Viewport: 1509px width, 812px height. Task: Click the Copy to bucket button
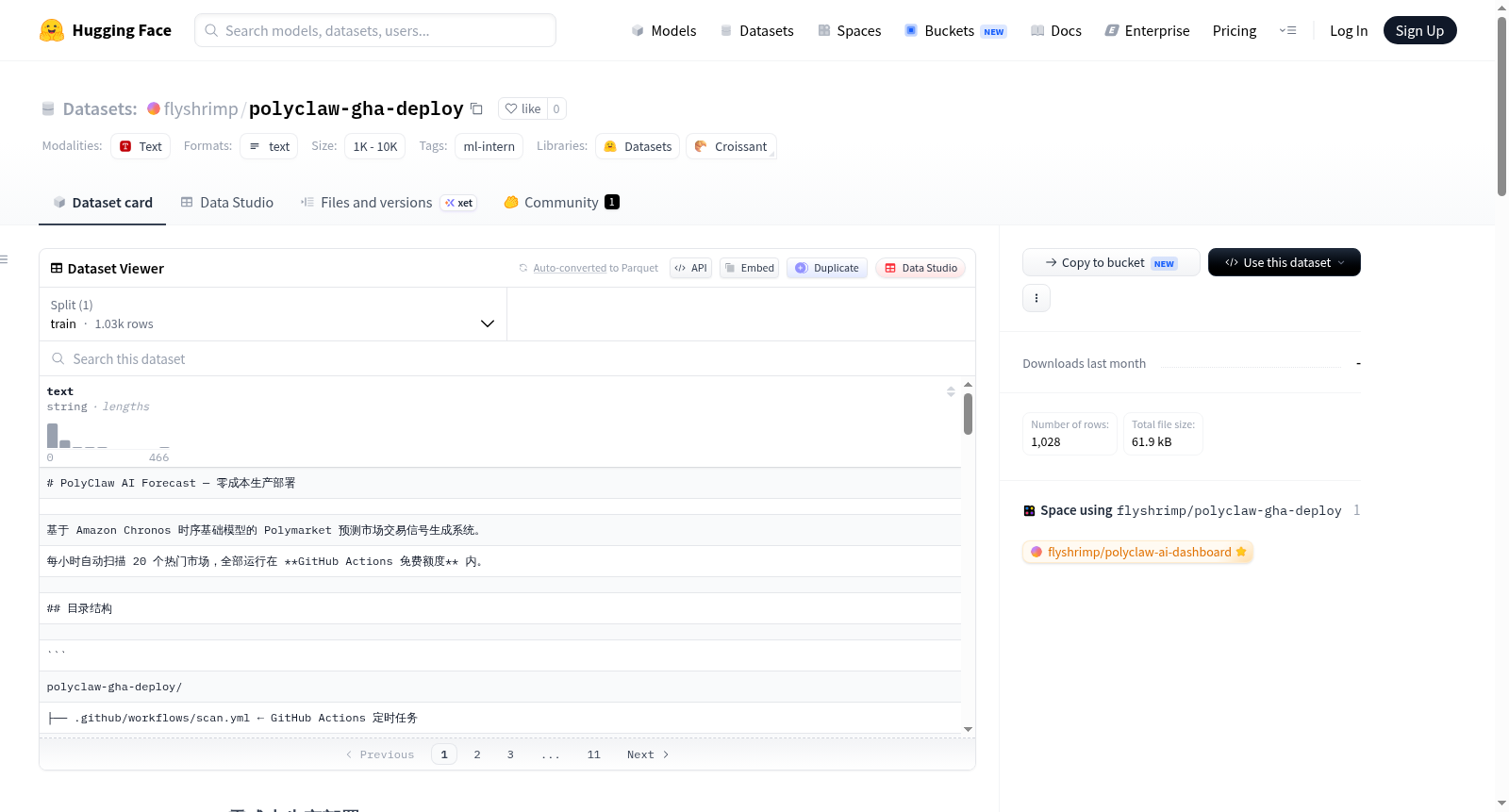click(1111, 262)
